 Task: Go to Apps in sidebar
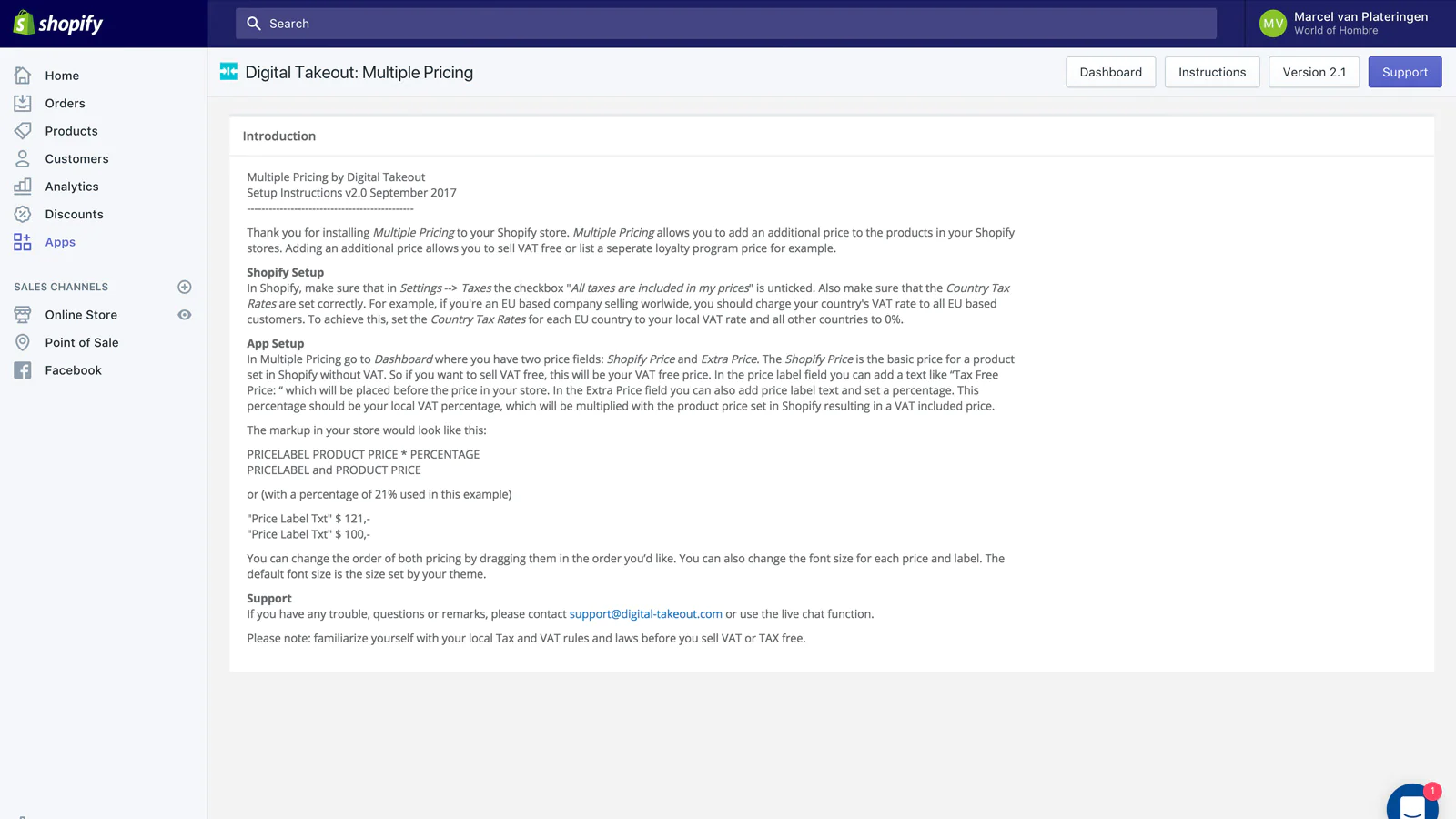point(60,242)
